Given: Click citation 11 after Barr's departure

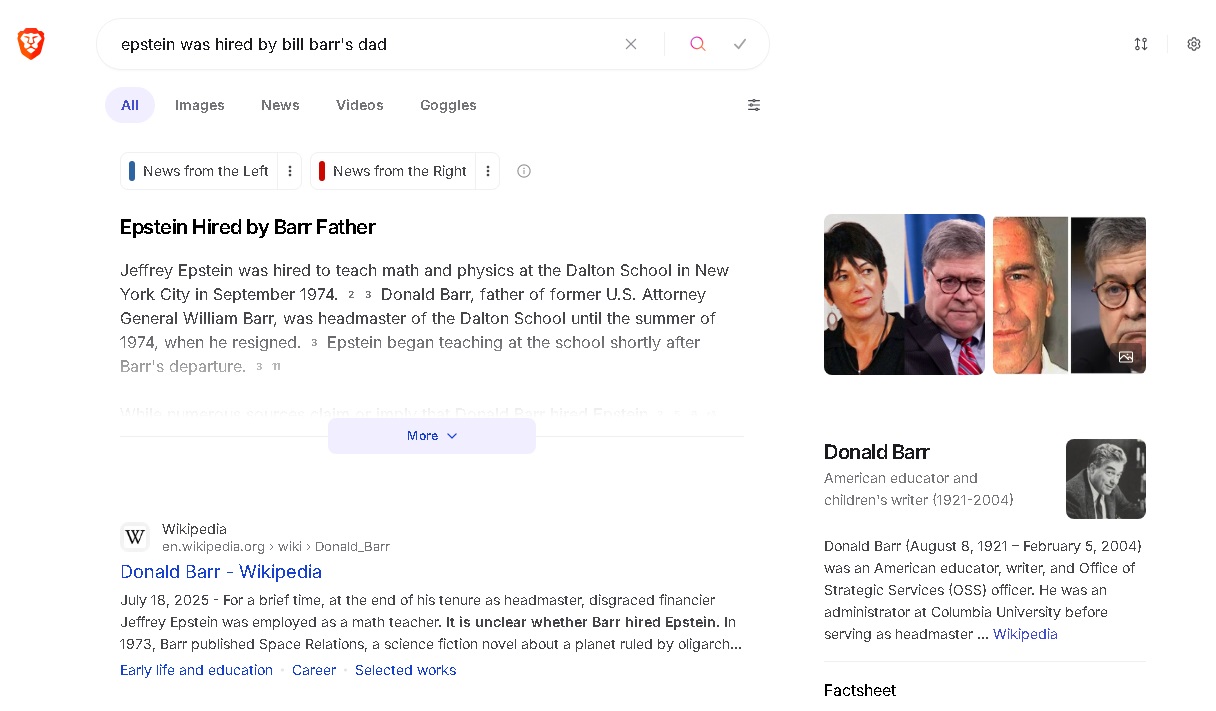Looking at the screenshot, I should tap(276, 367).
